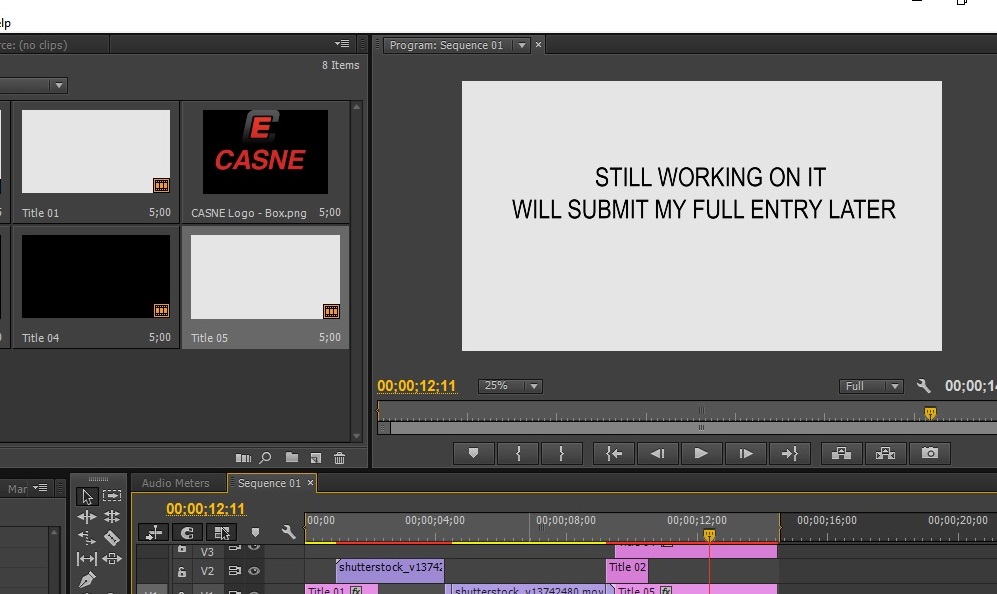Click Program monitor timecode 00;00;12;11
The width and height of the screenshot is (997, 594).
(x=416, y=386)
